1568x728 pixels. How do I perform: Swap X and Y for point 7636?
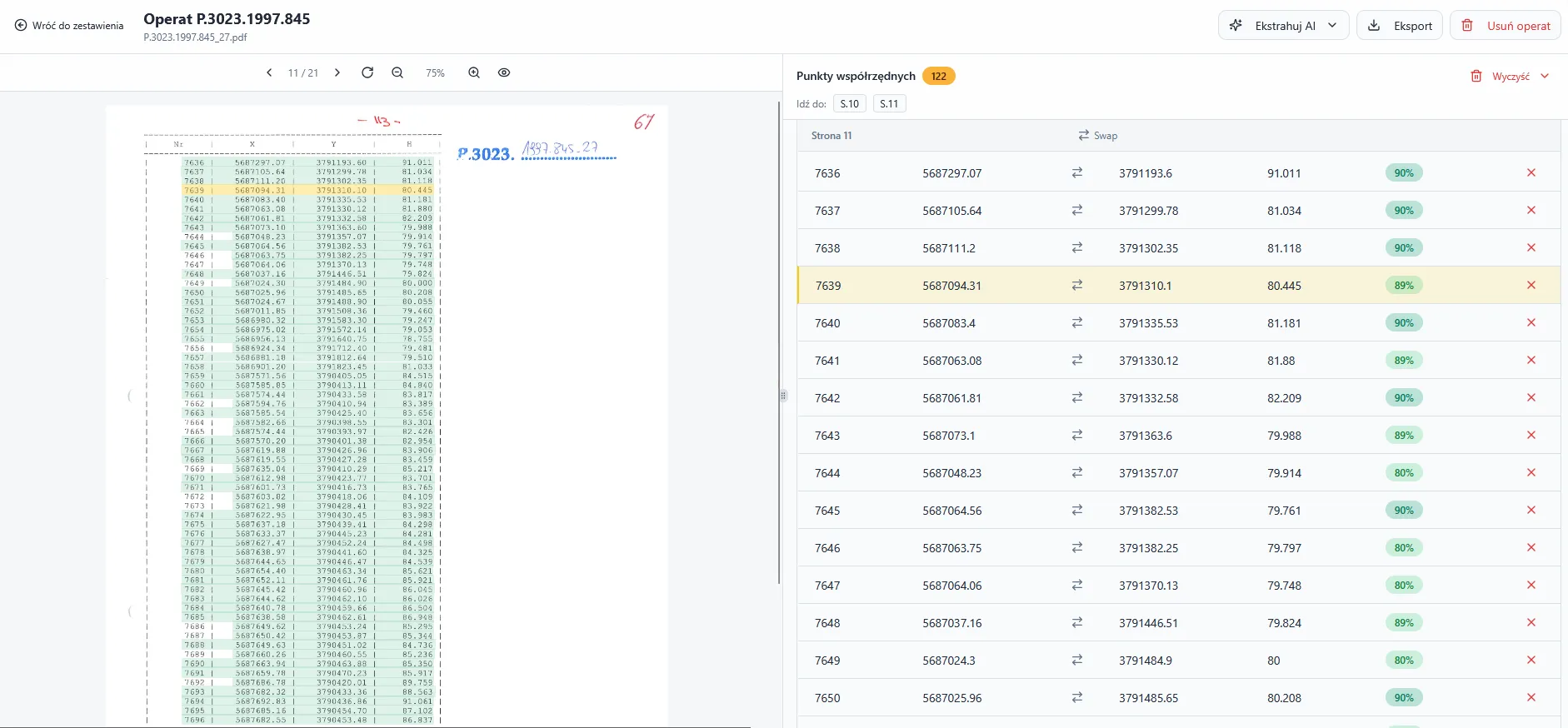[1077, 172]
